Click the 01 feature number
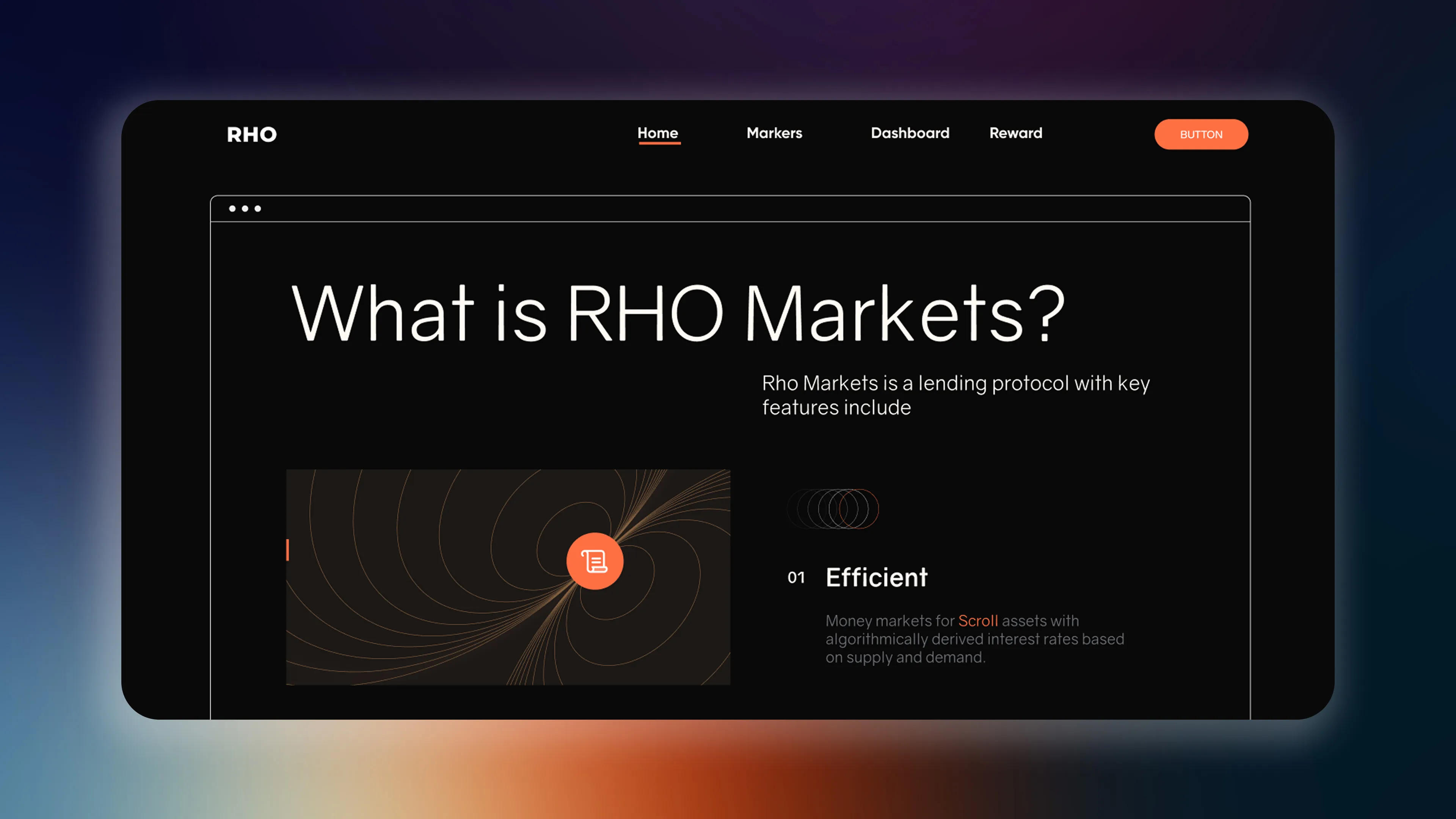 (796, 577)
